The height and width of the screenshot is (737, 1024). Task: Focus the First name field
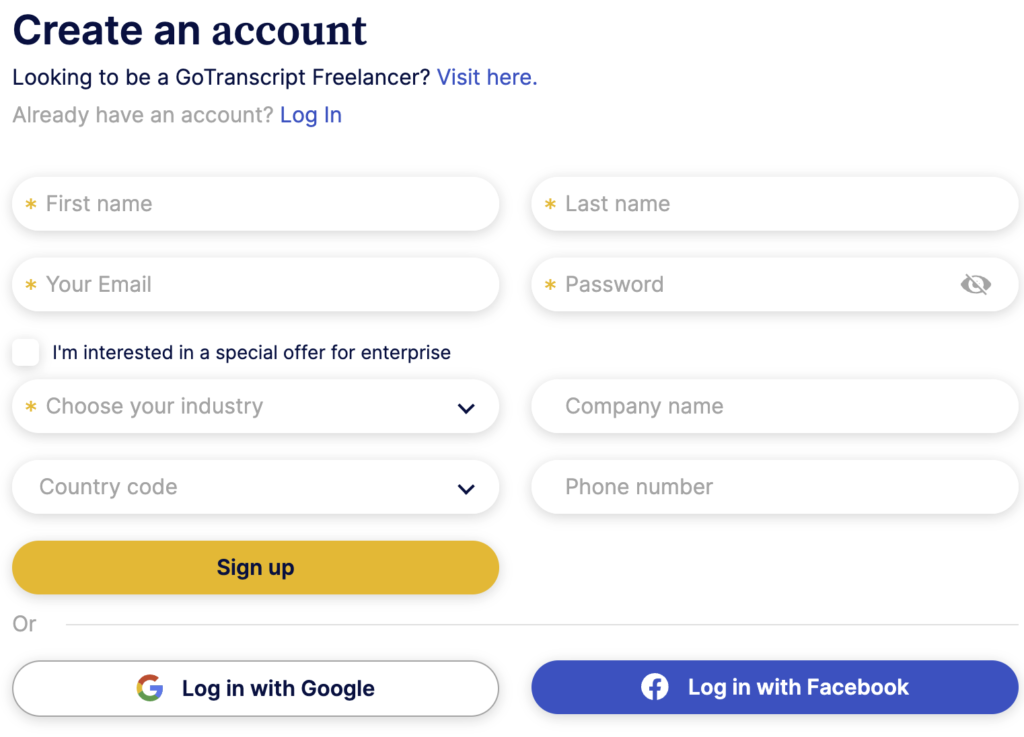[255, 204]
